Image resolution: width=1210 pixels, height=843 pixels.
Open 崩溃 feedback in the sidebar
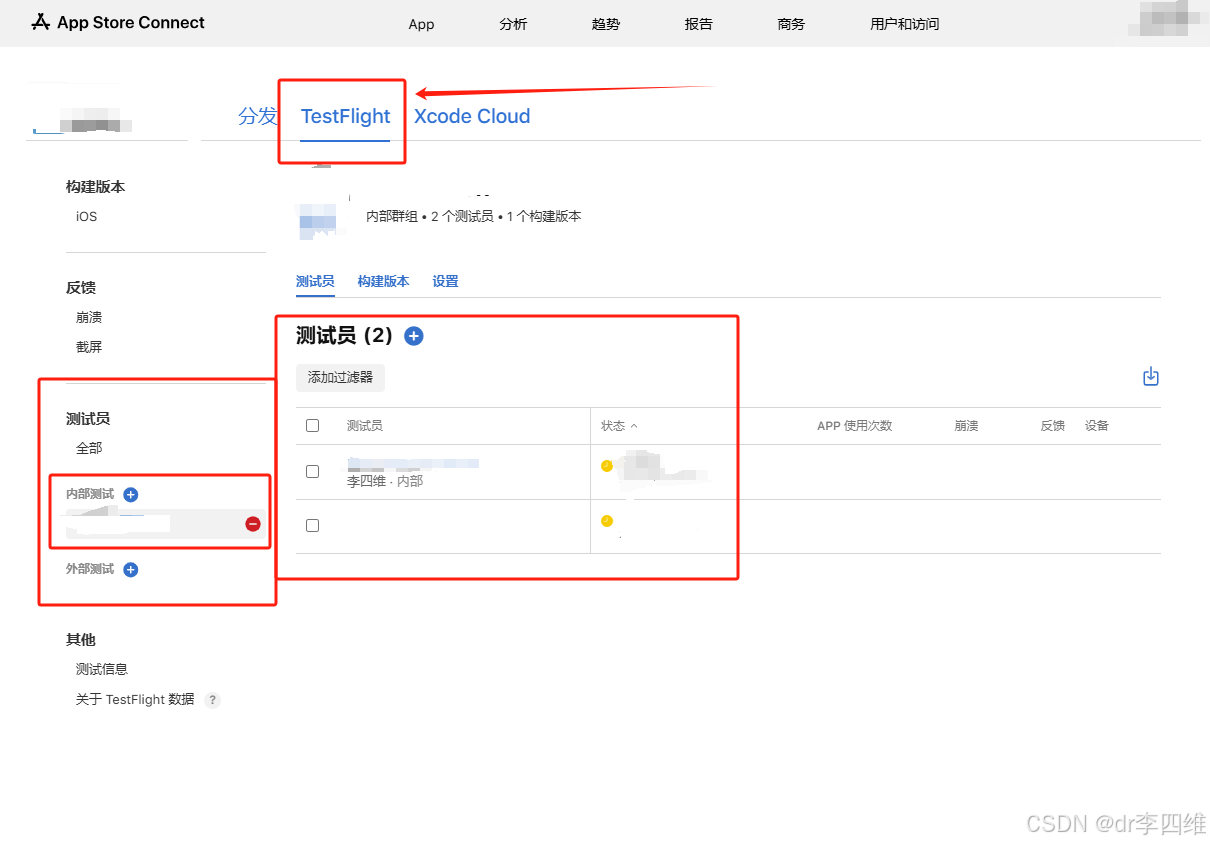click(89, 317)
